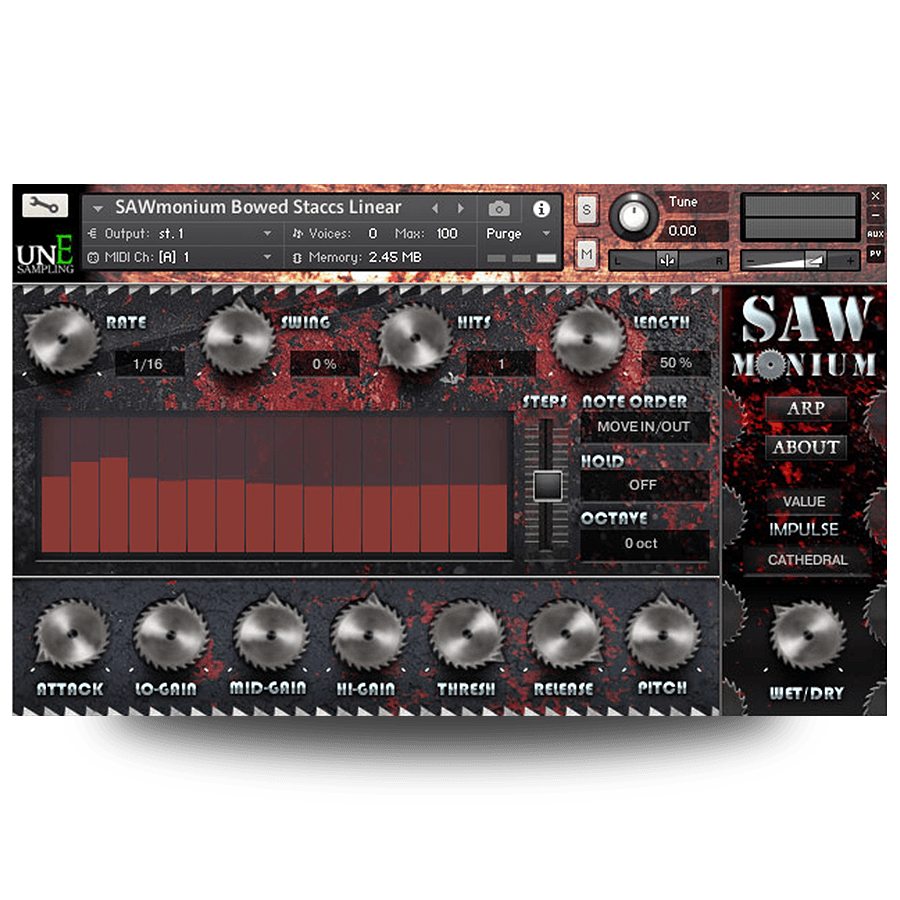Click the Thresh saw-blade knob

[x=467, y=633]
